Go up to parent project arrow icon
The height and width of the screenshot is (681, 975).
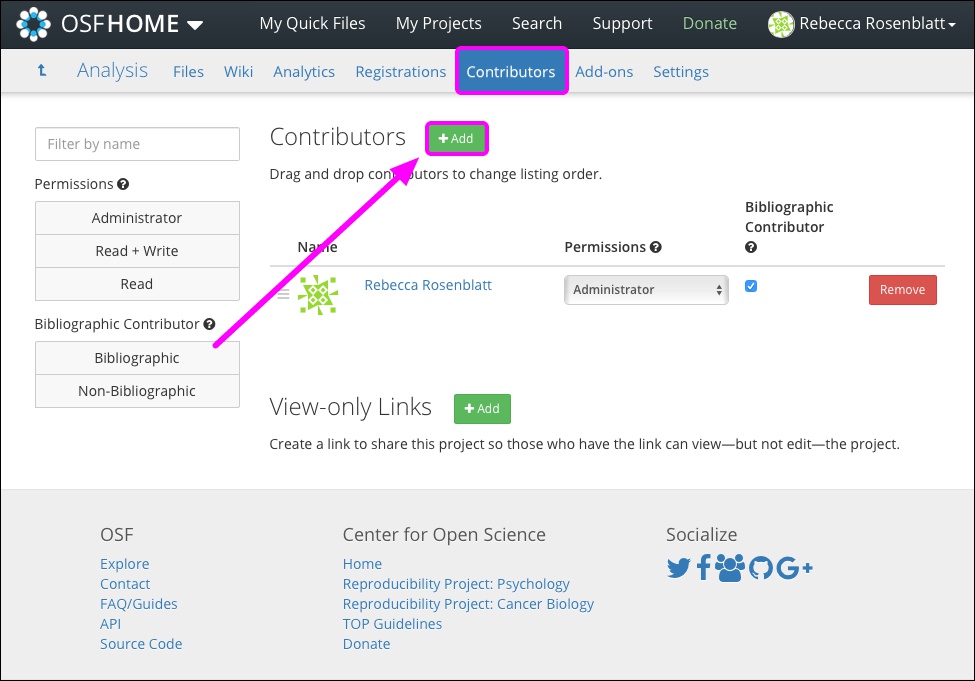[x=42, y=70]
